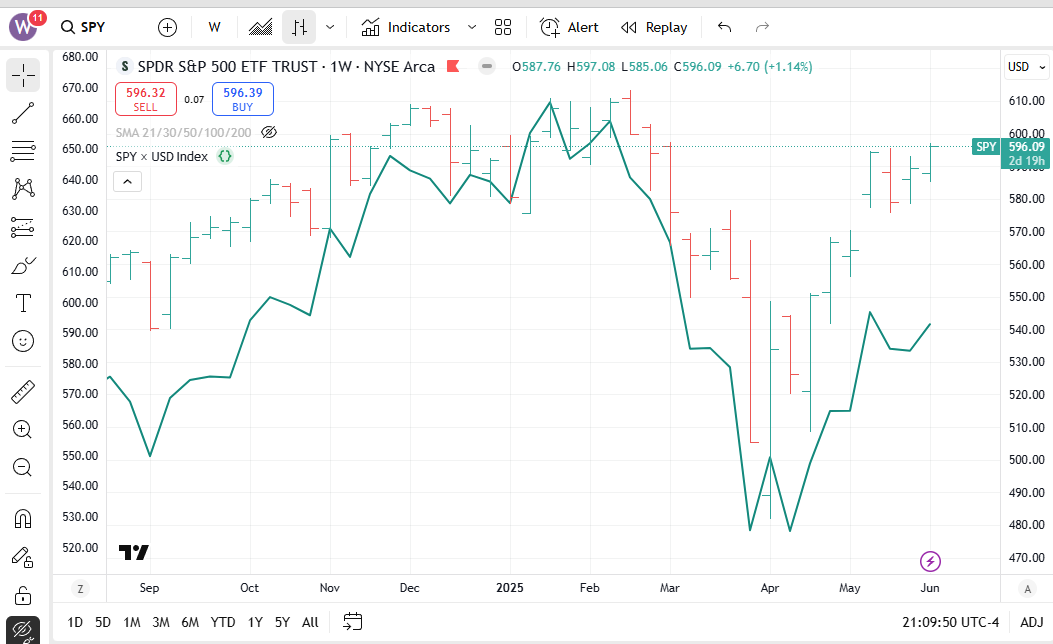Select the brush drawing tool
The height and width of the screenshot is (644, 1053).
[x=23, y=265]
